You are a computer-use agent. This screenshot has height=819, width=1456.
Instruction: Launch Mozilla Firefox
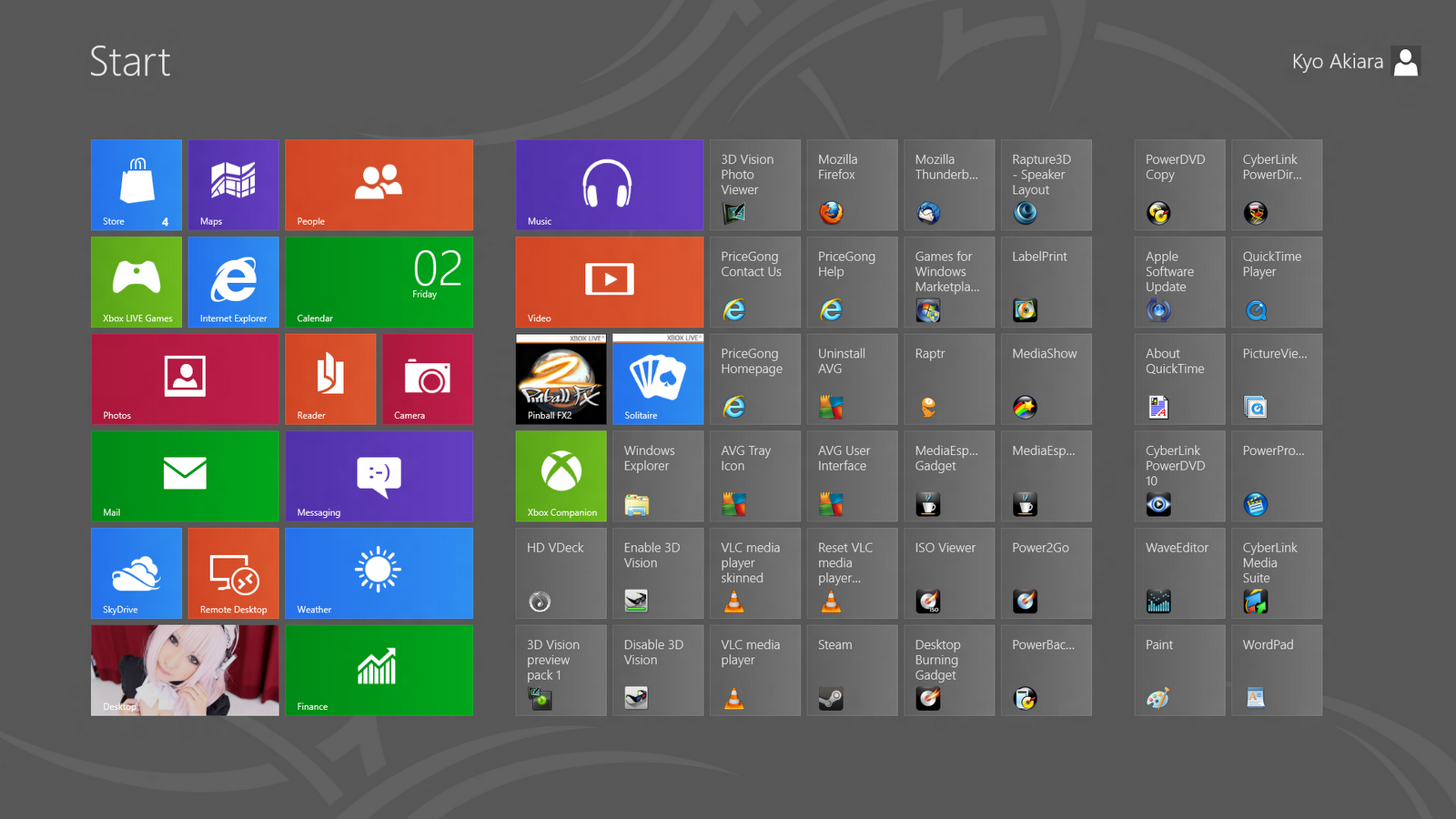[x=851, y=185]
